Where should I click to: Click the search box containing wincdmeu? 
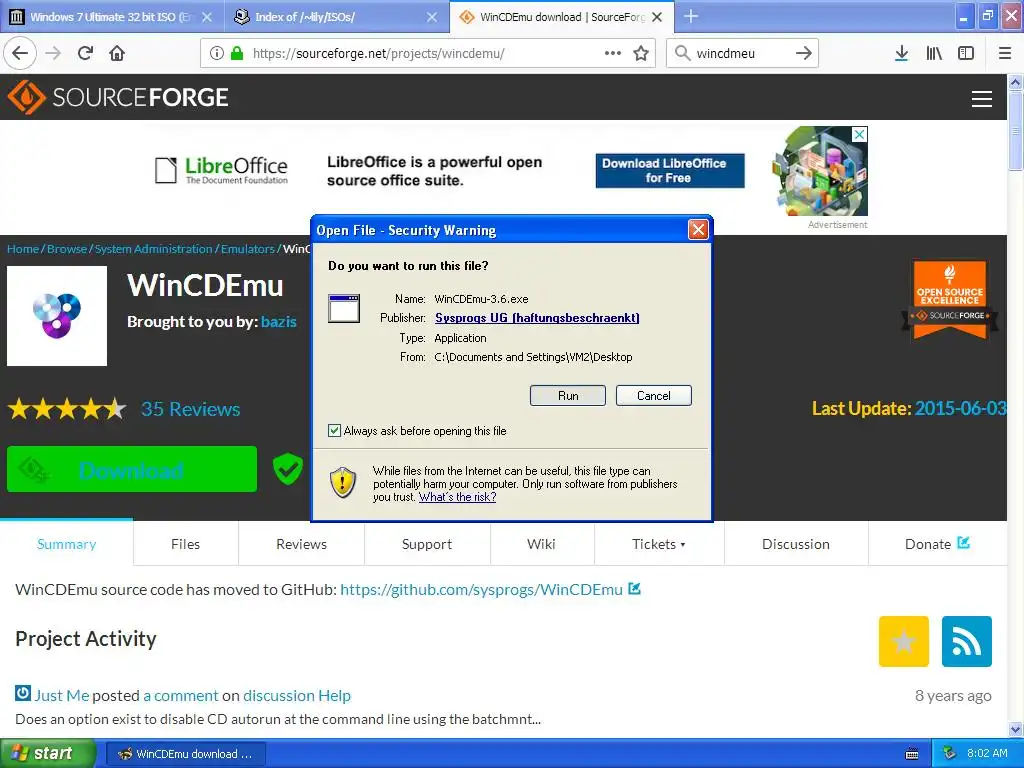click(x=741, y=53)
